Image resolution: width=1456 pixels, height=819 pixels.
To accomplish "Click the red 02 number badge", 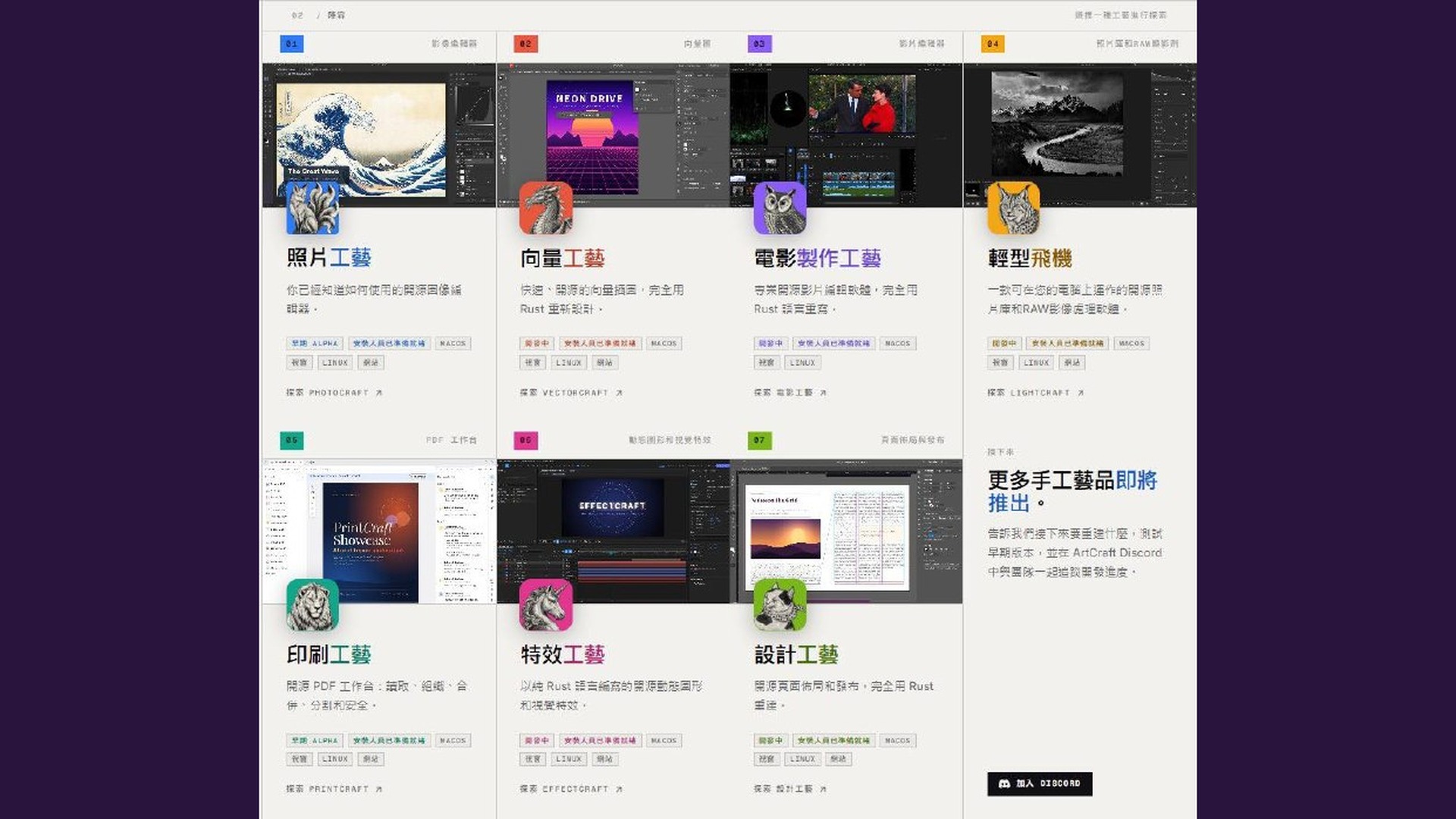I will [526, 44].
